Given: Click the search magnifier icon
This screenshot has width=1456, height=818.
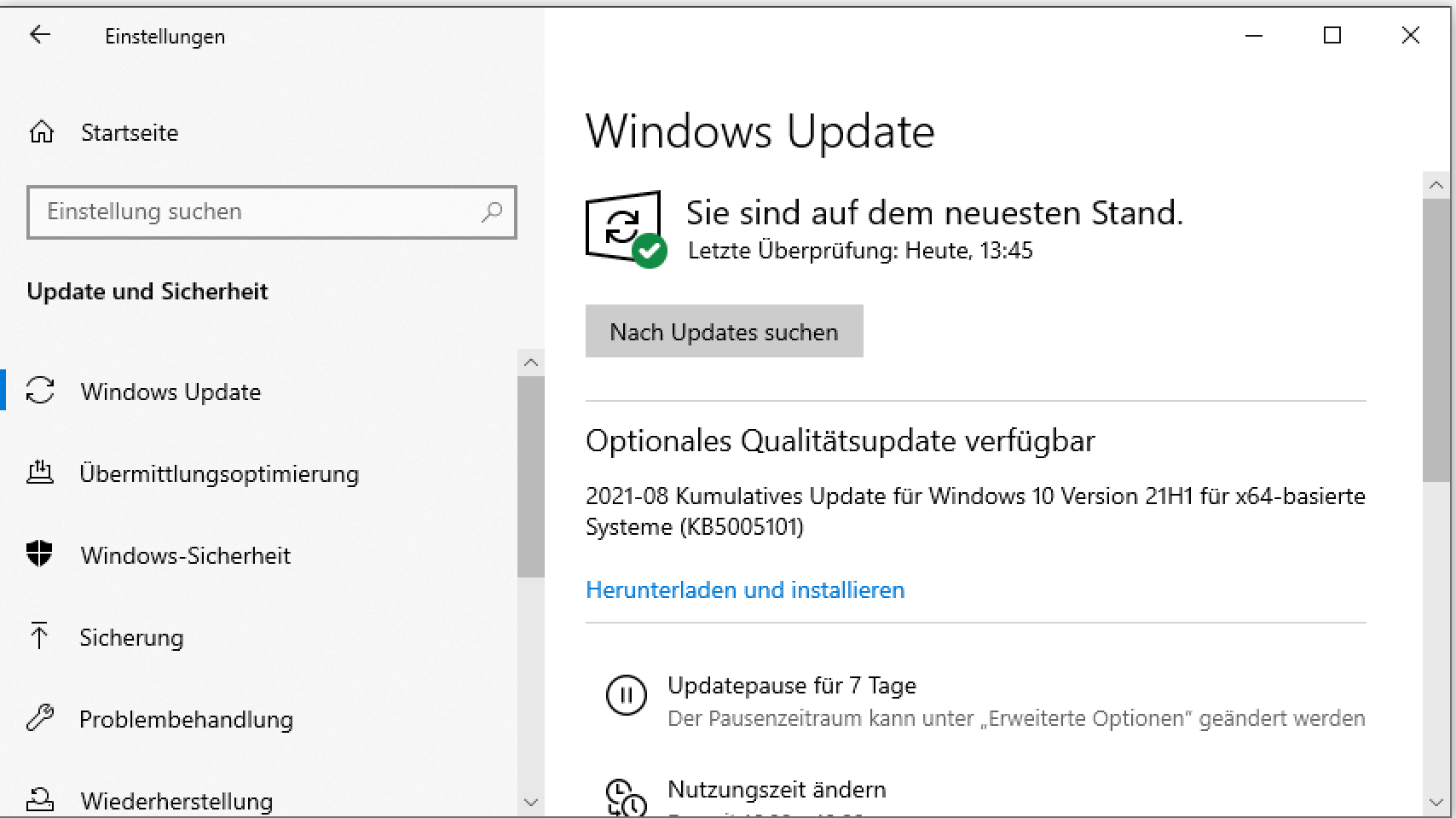Looking at the screenshot, I should coord(492,212).
